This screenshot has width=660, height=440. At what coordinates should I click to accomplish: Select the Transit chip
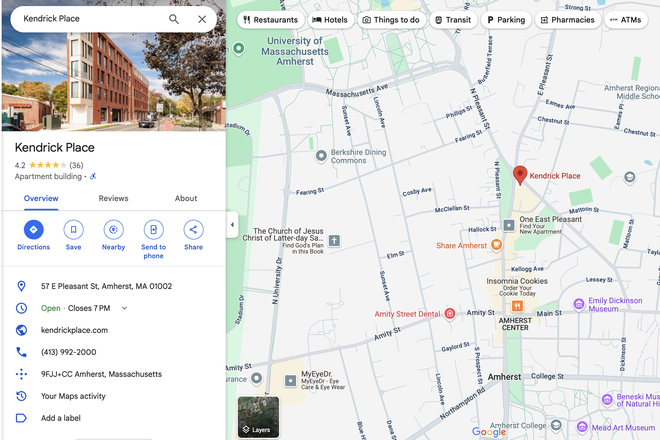(x=453, y=20)
